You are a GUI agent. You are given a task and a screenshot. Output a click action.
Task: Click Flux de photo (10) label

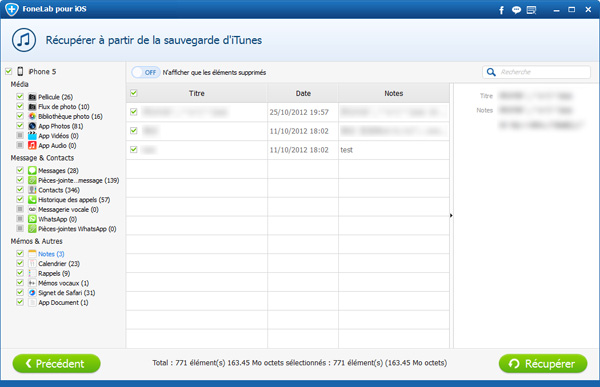click(64, 107)
